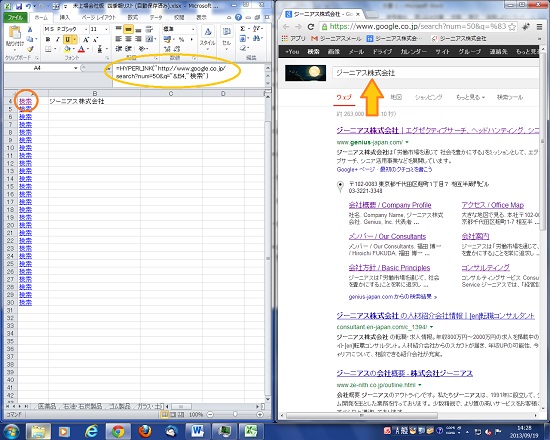The height and width of the screenshot is (440, 550).
Task: Open the number format dropdown
Action: [193, 29]
